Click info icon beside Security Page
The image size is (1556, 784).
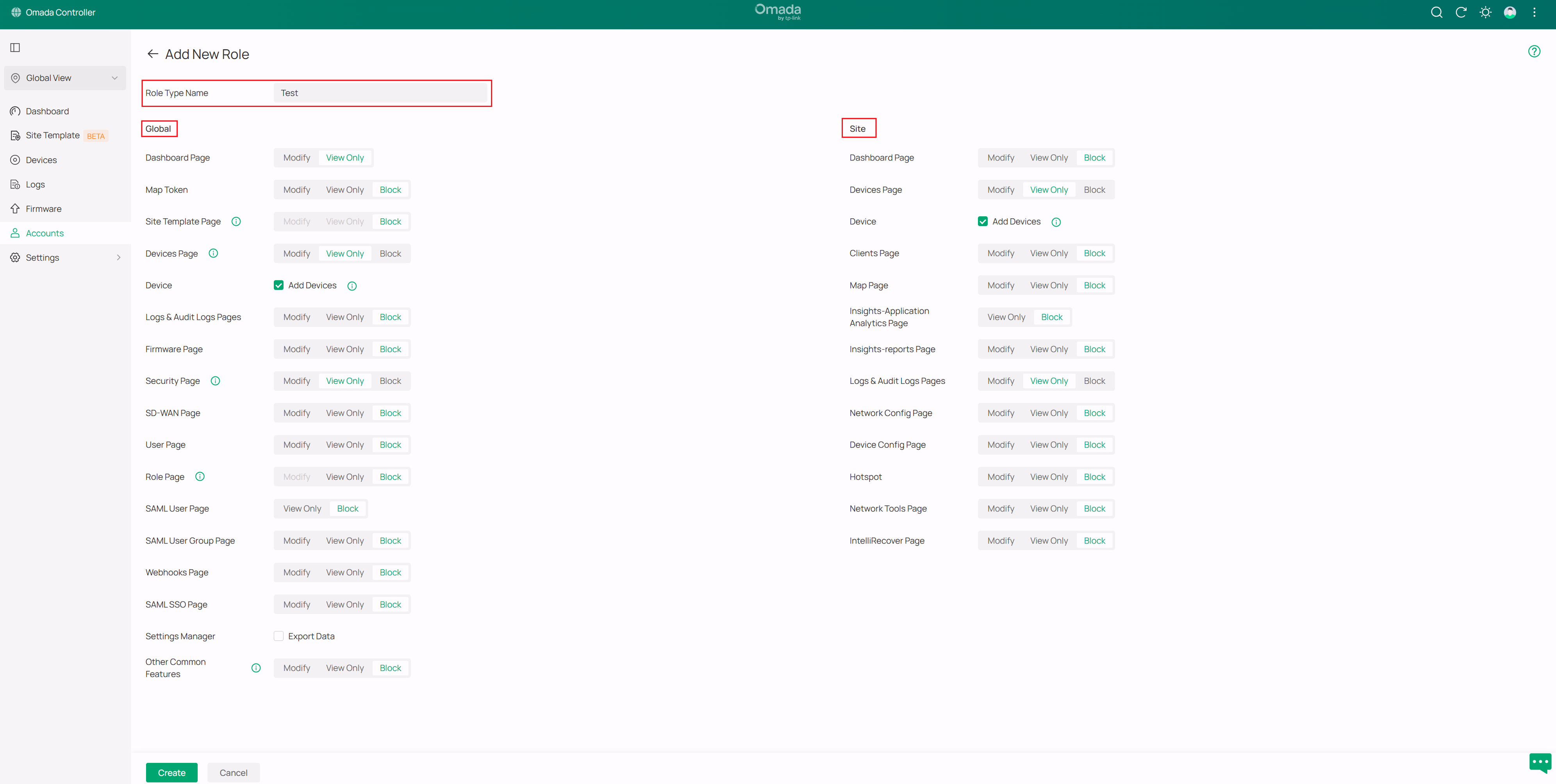(215, 381)
